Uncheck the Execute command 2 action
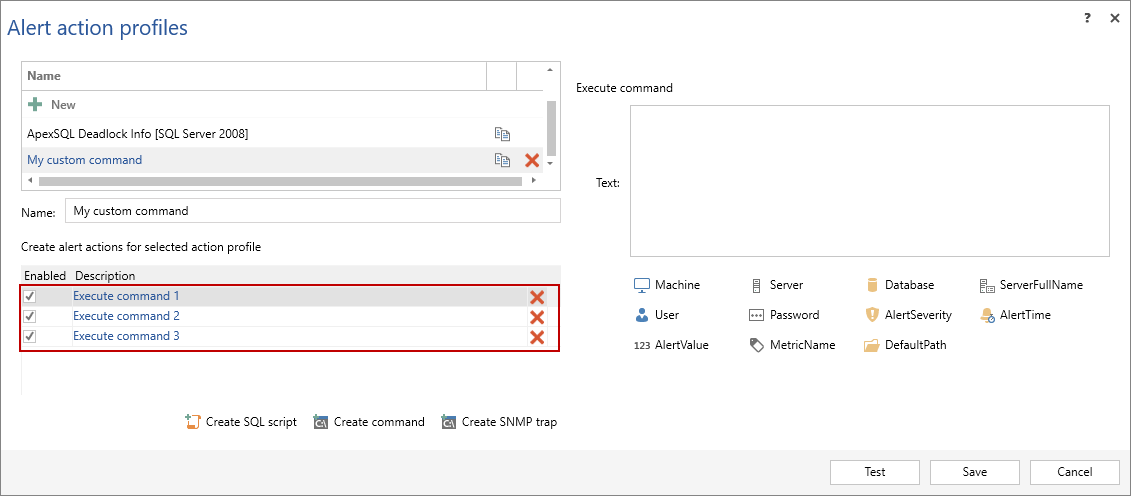 click(30, 317)
